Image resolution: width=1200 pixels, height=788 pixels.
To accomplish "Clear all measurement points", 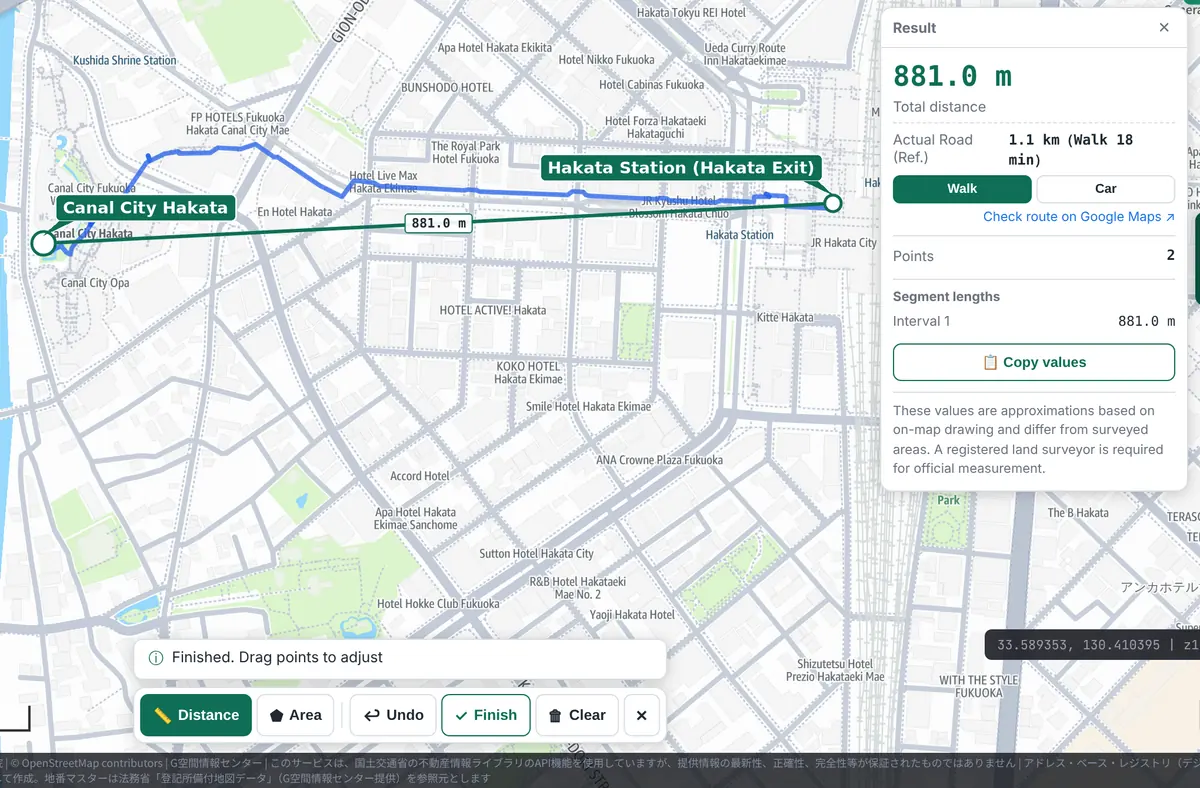I will [577, 715].
